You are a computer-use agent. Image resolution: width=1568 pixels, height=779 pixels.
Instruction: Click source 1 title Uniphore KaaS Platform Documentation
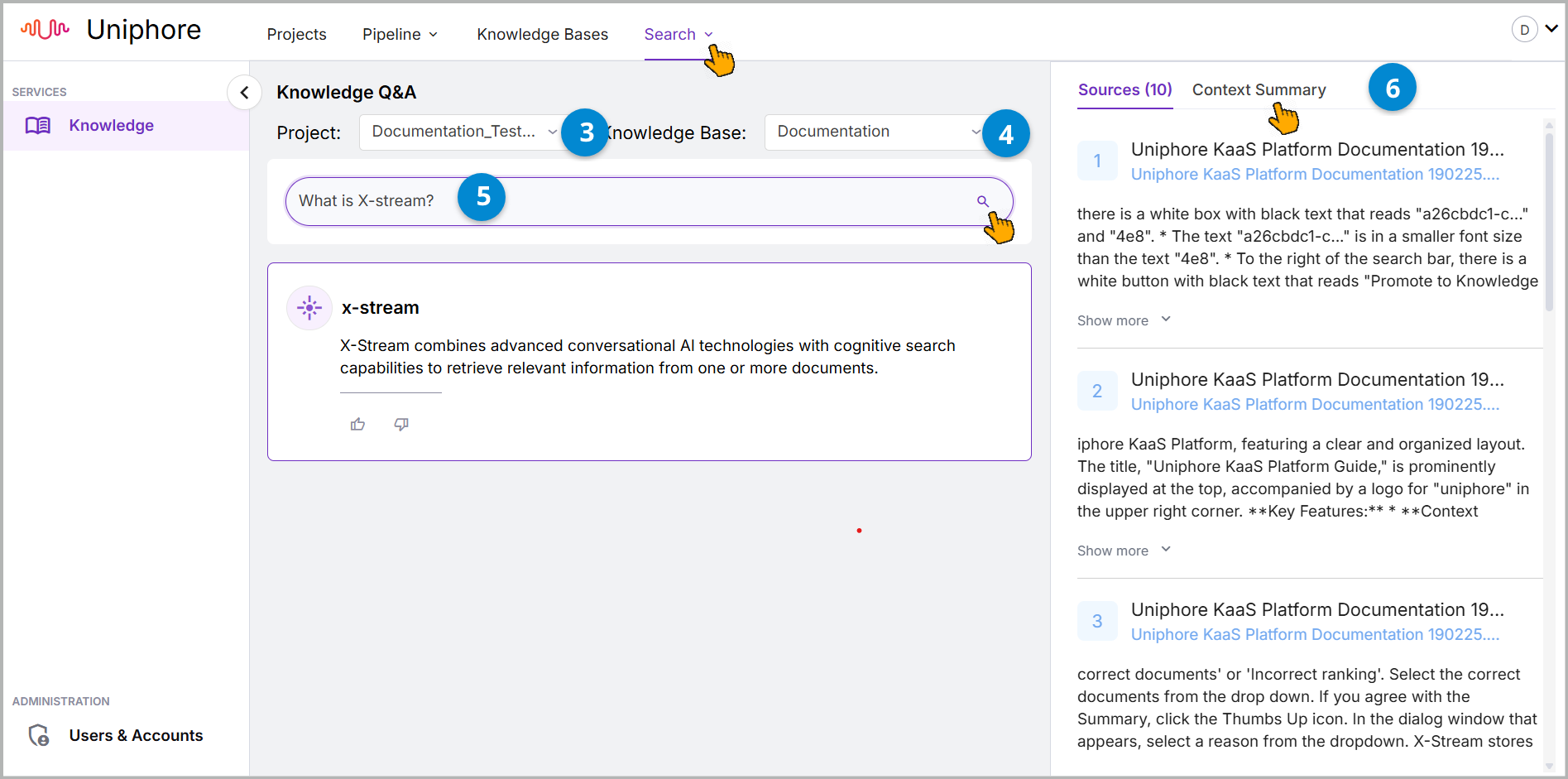(x=1317, y=150)
